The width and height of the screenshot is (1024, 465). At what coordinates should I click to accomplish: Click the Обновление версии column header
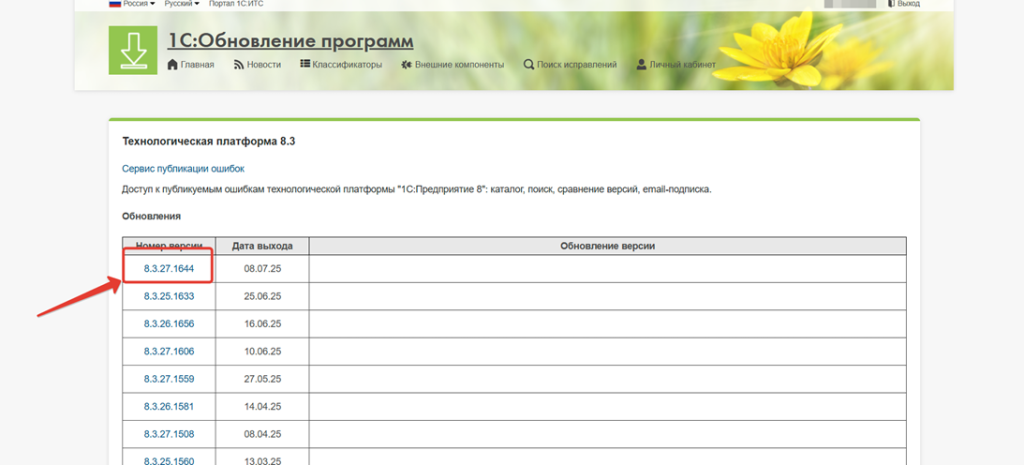(607, 246)
